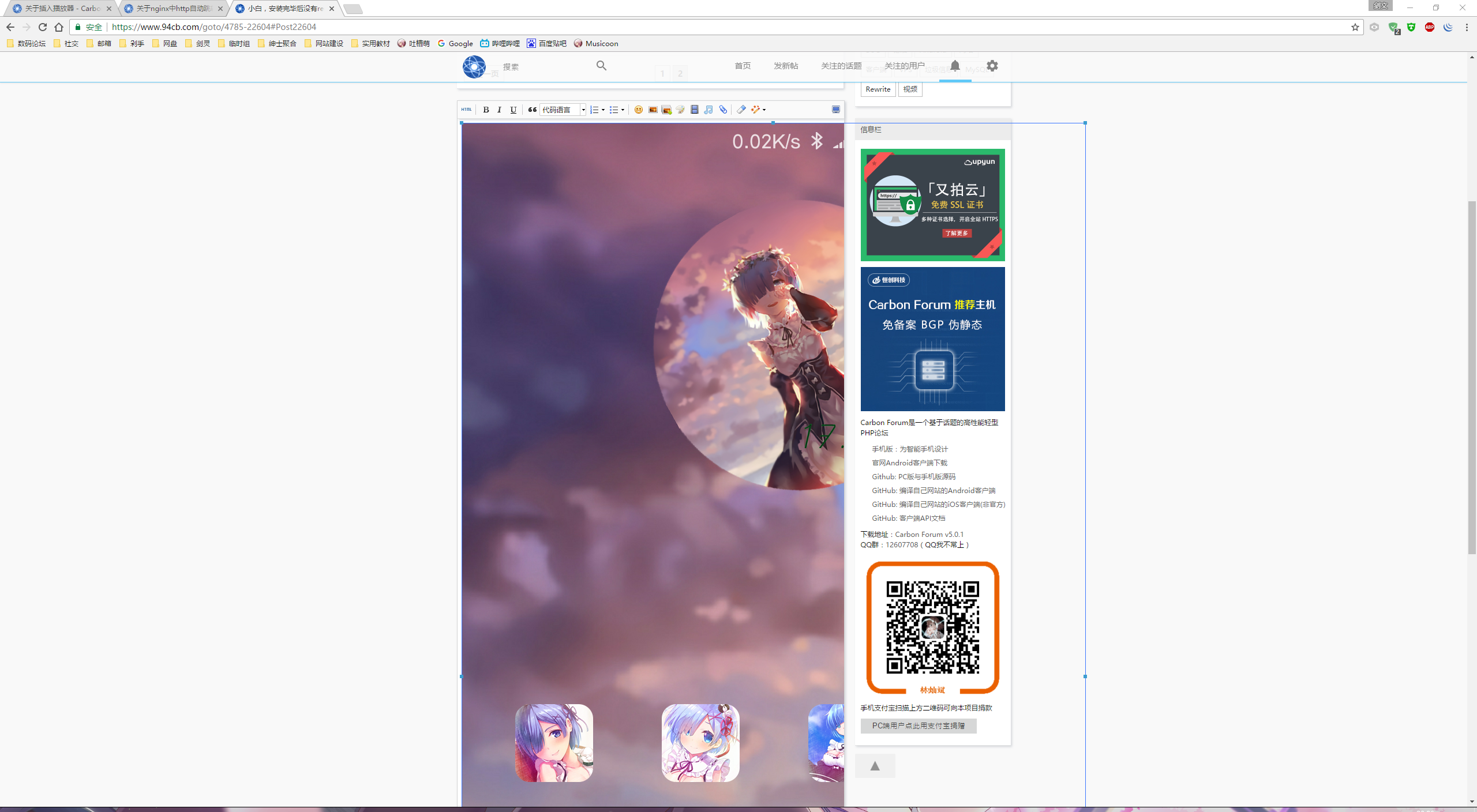Insert music into the post

point(708,110)
